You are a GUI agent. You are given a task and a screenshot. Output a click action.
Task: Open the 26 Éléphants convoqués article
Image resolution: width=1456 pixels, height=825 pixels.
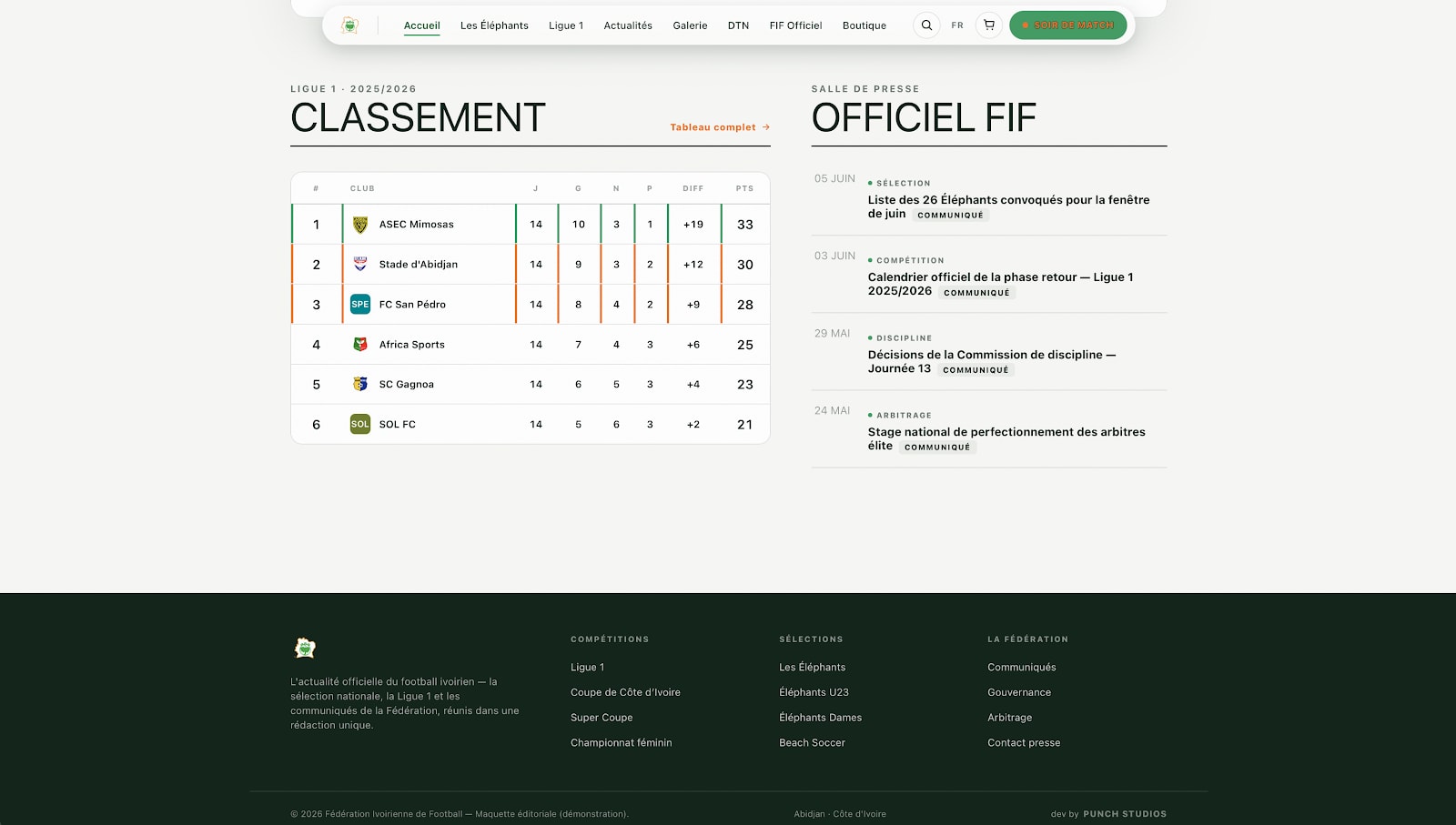click(x=1008, y=206)
